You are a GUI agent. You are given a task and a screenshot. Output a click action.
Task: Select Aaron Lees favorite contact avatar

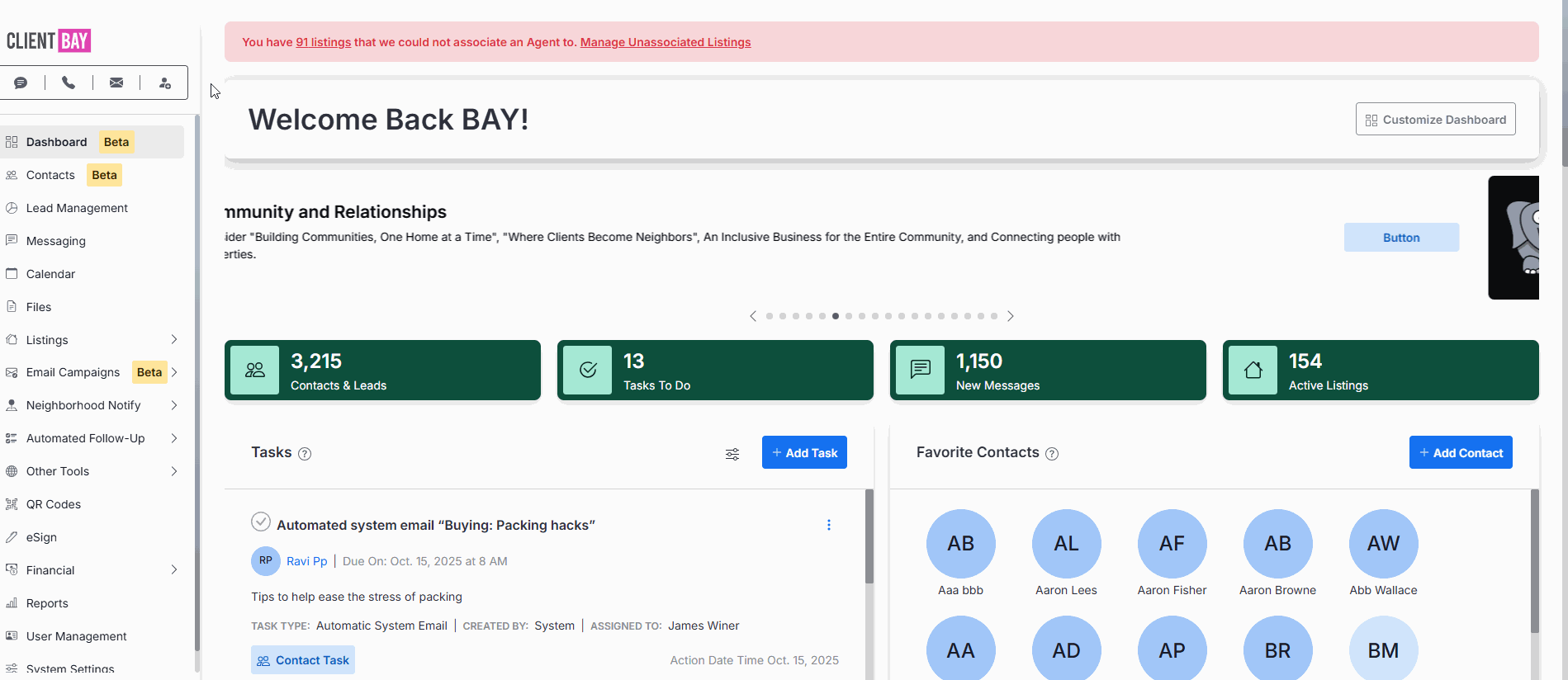point(1066,544)
